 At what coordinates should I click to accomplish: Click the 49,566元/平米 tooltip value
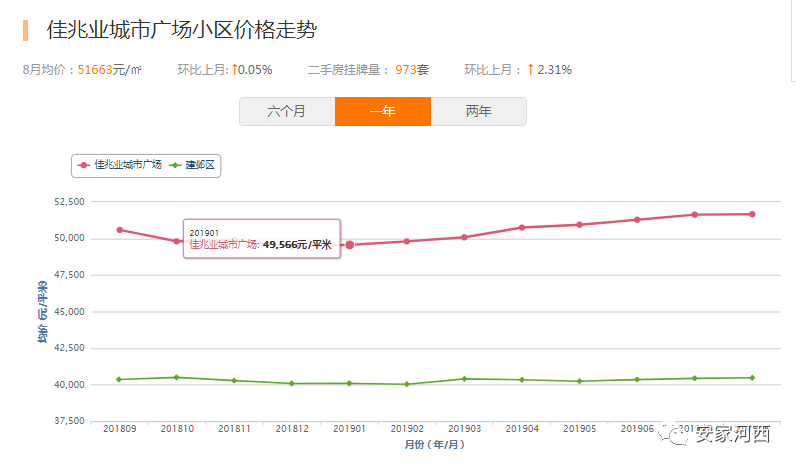pos(297,245)
